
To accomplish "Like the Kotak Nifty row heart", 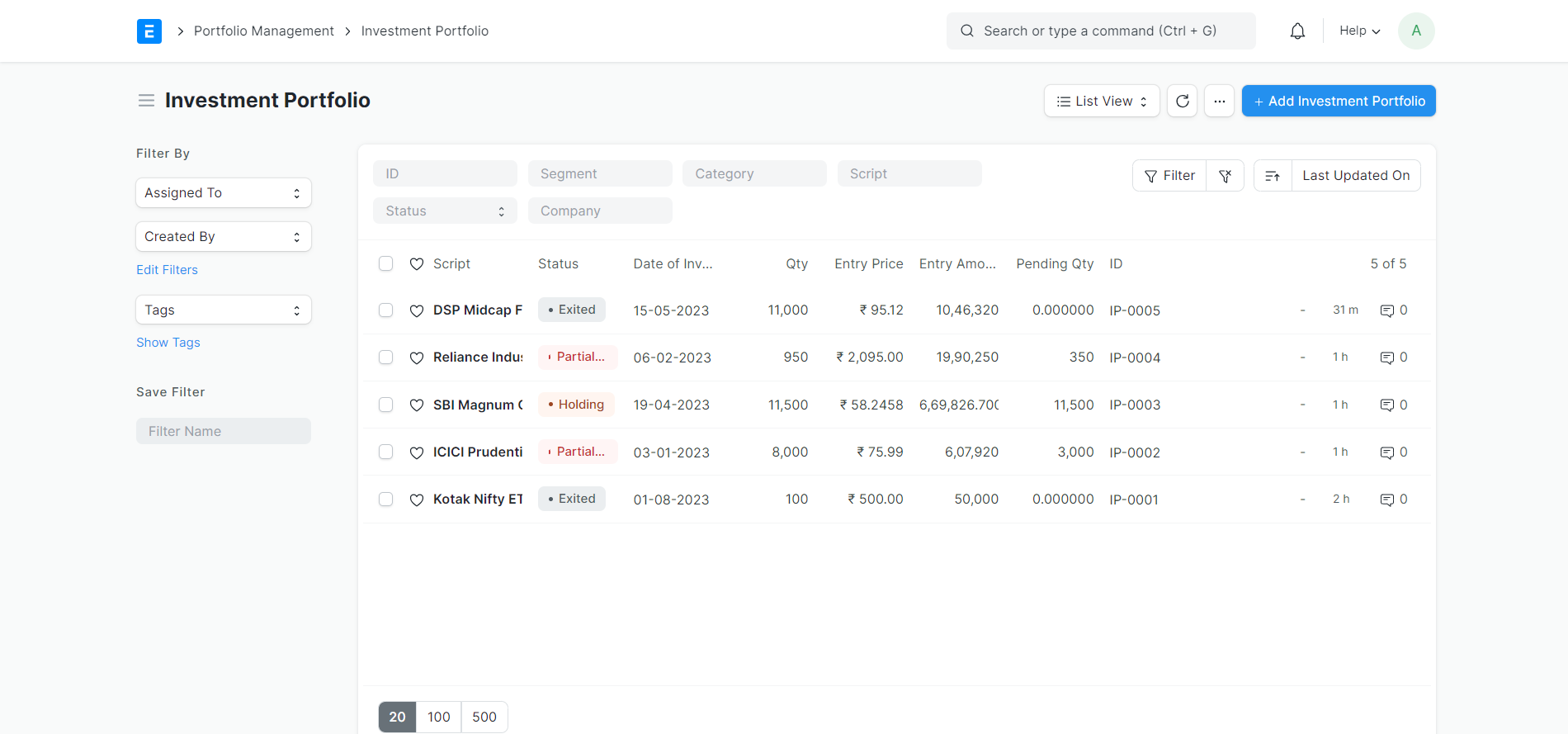I will coord(417,500).
